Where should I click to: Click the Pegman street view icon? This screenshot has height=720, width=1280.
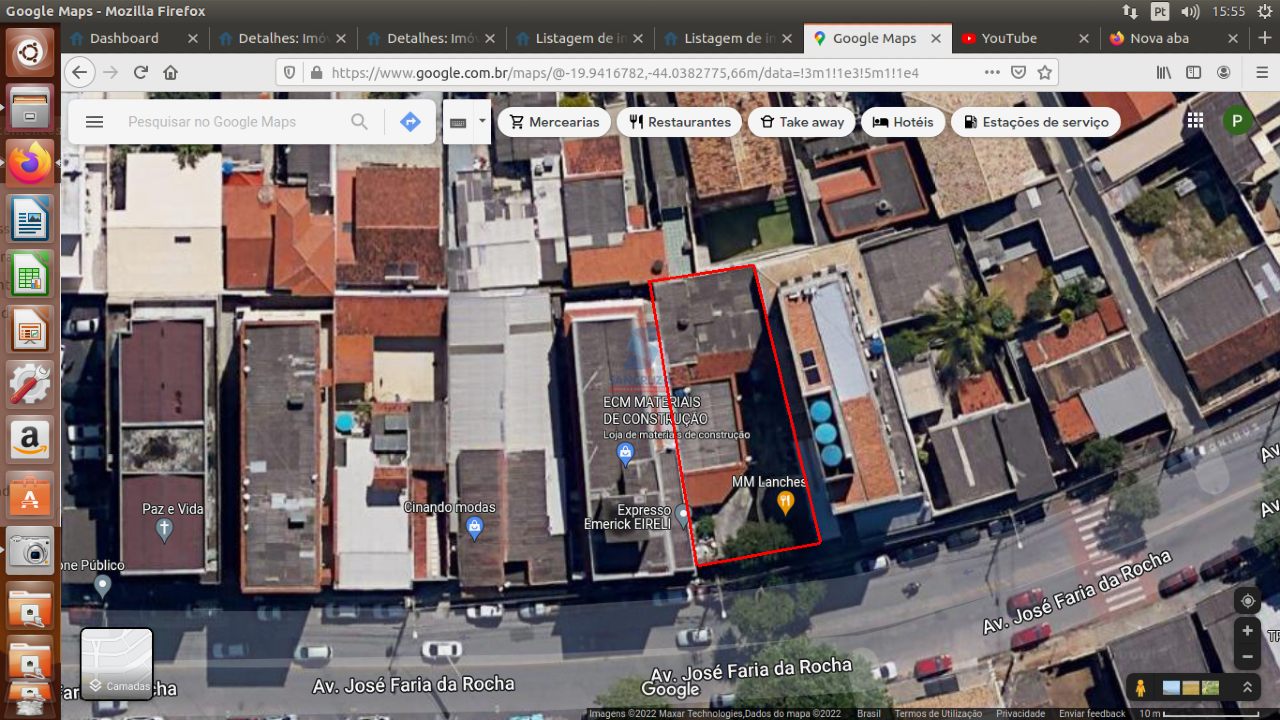(1140, 687)
